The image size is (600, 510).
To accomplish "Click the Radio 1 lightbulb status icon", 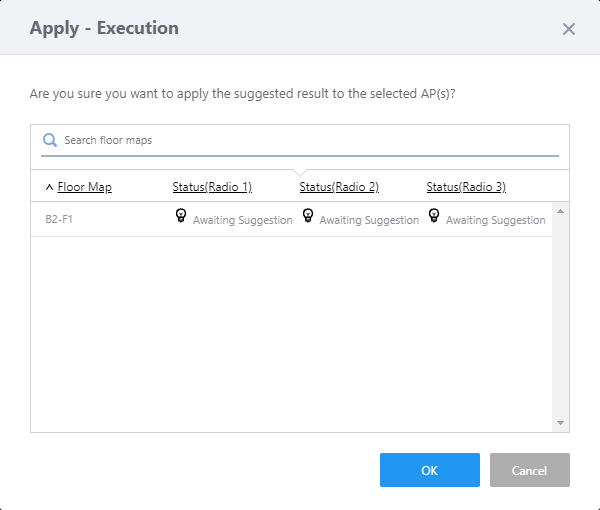I will coord(181,215).
